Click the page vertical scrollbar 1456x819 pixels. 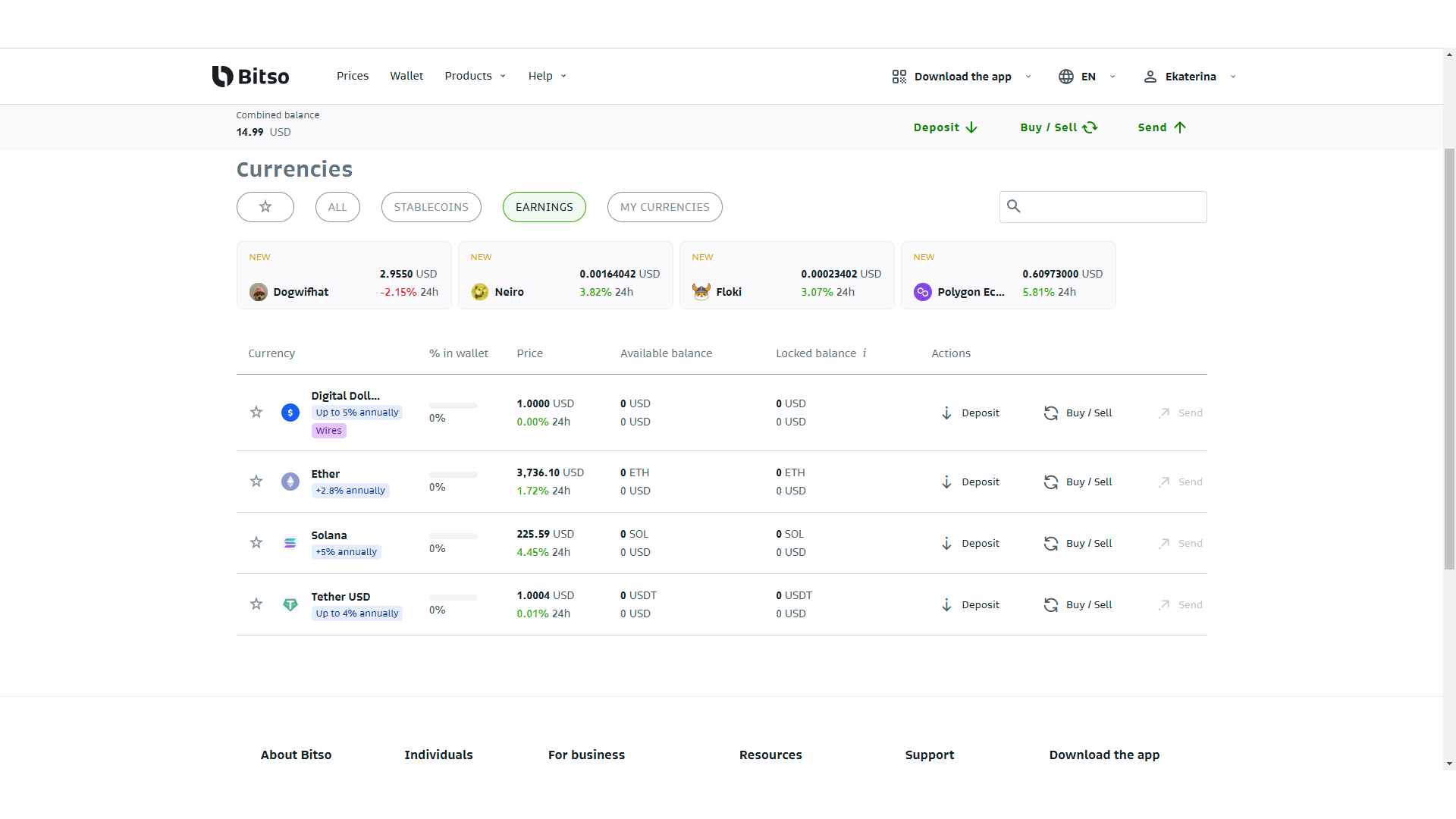(x=1450, y=359)
